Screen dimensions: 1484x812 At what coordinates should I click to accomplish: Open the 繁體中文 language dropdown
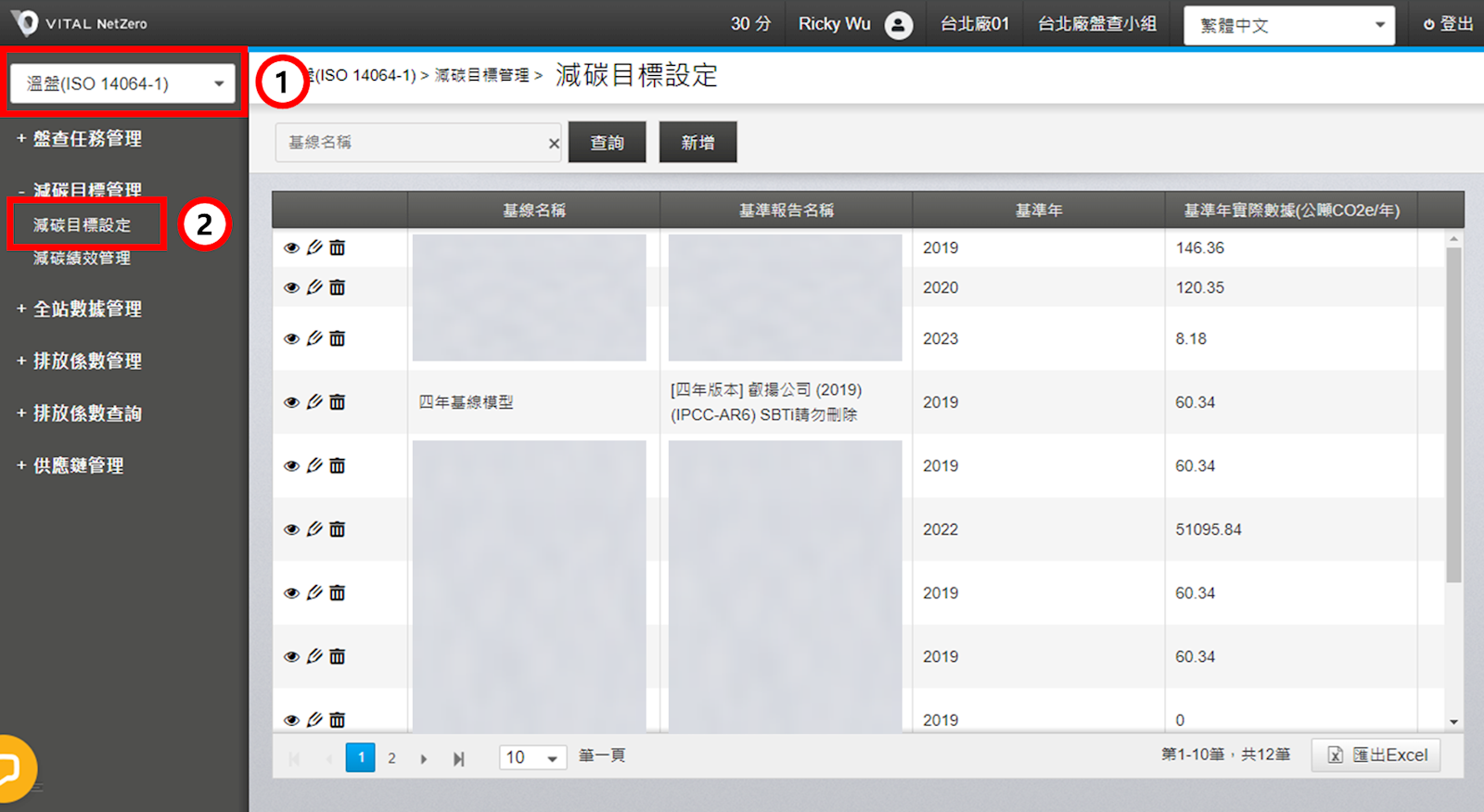tap(1289, 25)
